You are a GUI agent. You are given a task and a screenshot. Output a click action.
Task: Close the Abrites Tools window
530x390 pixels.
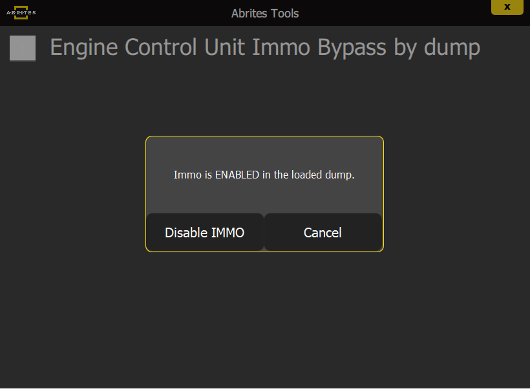[507, 7]
